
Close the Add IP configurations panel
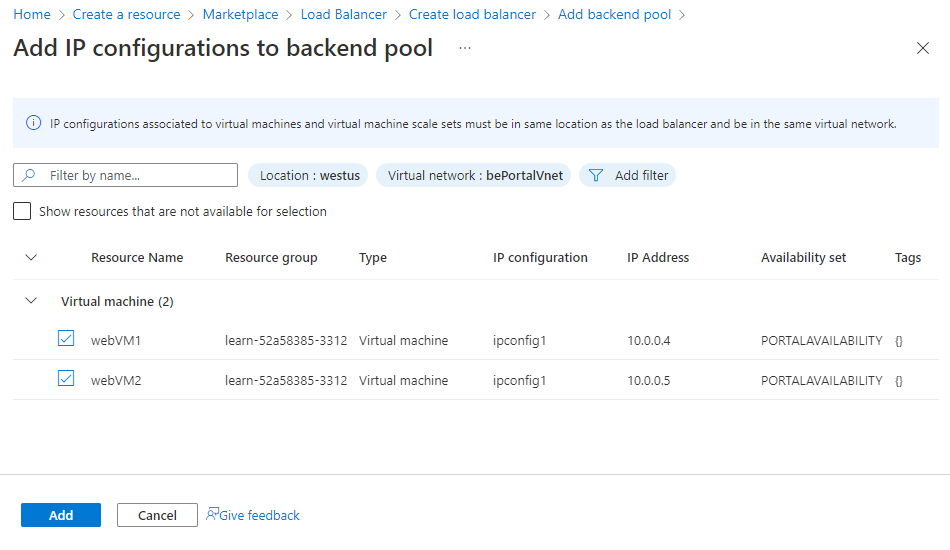922,48
